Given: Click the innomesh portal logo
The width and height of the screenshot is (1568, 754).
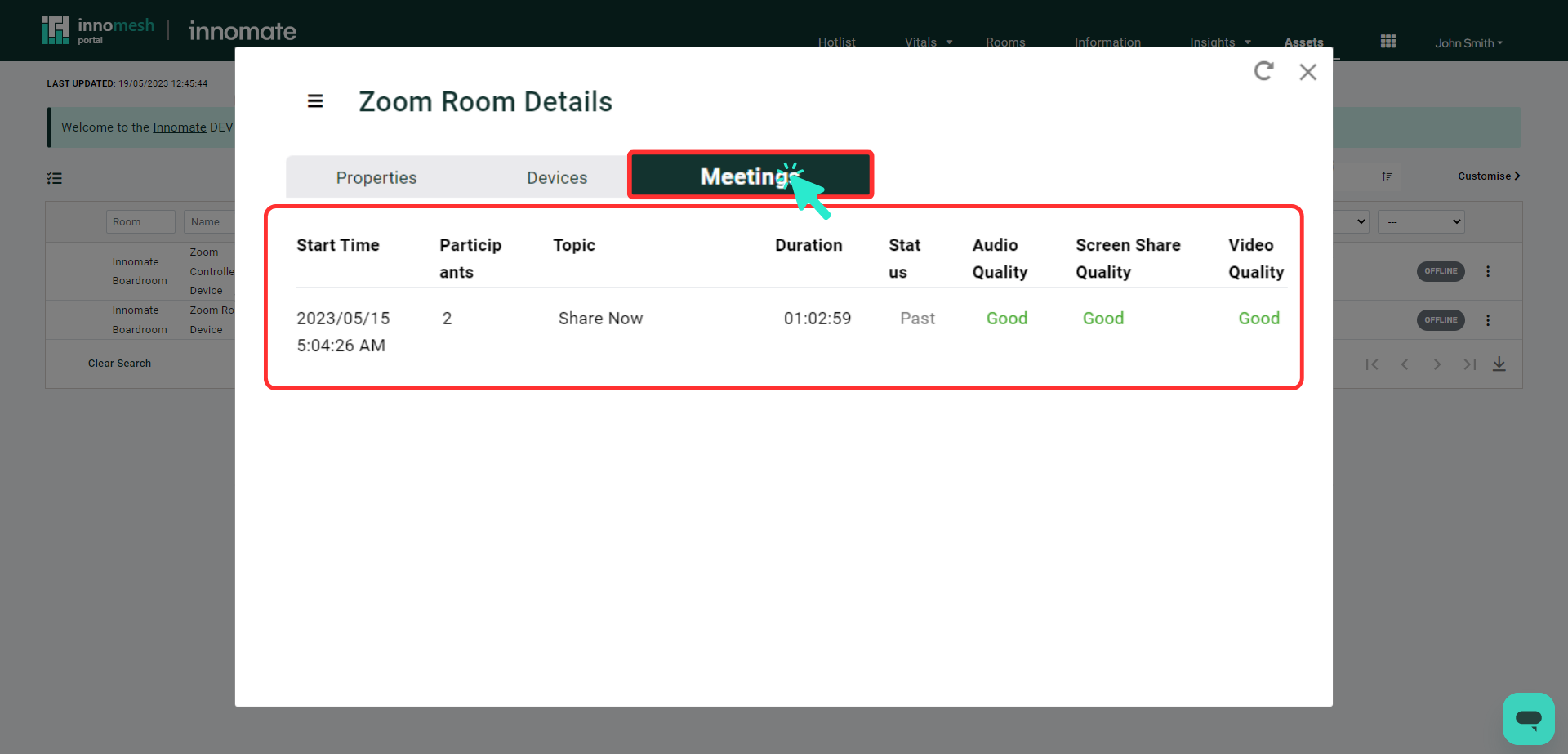Looking at the screenshot, I should tap(98, 30).
